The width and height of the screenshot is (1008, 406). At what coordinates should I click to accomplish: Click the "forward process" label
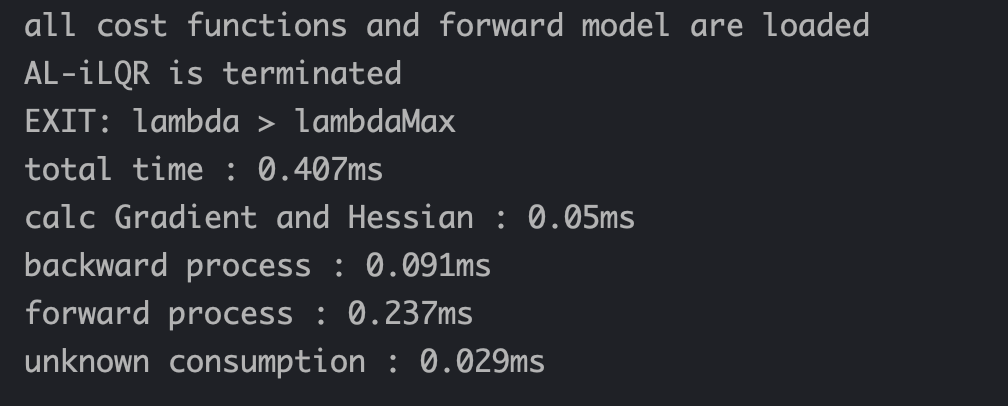[x=158, y=314]
